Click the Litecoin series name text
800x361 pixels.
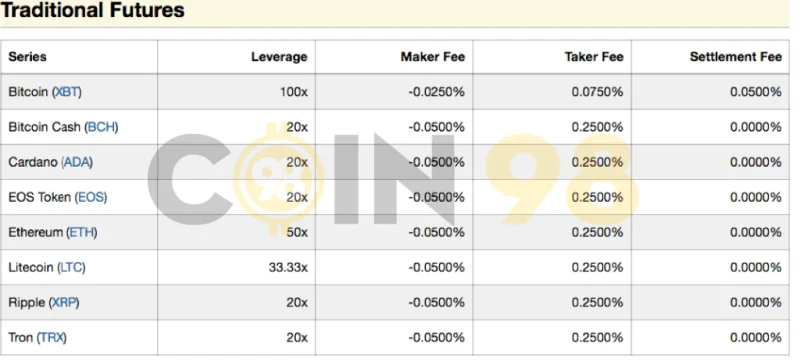coord(31,267)
